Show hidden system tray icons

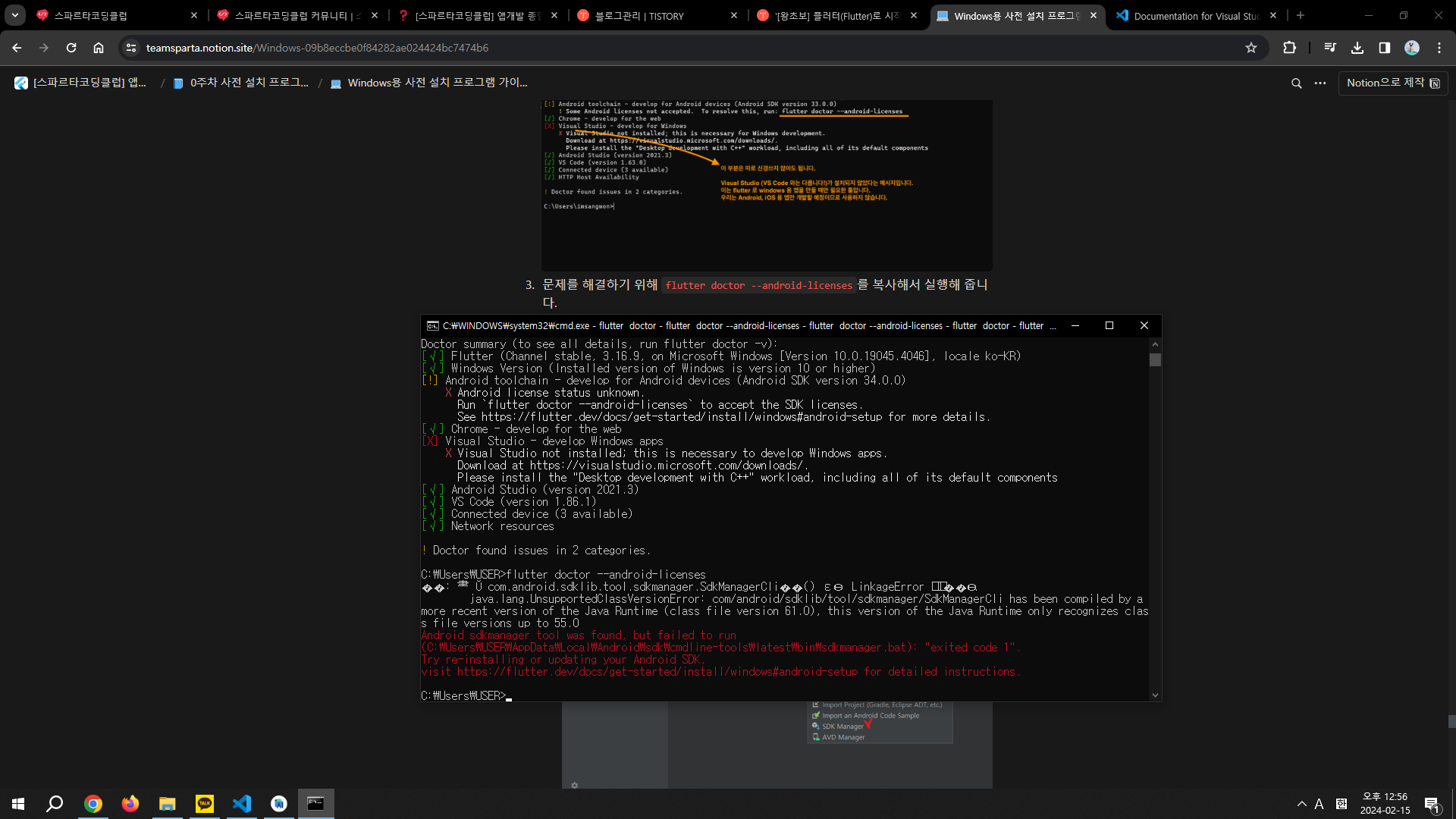coord(1302,804)
